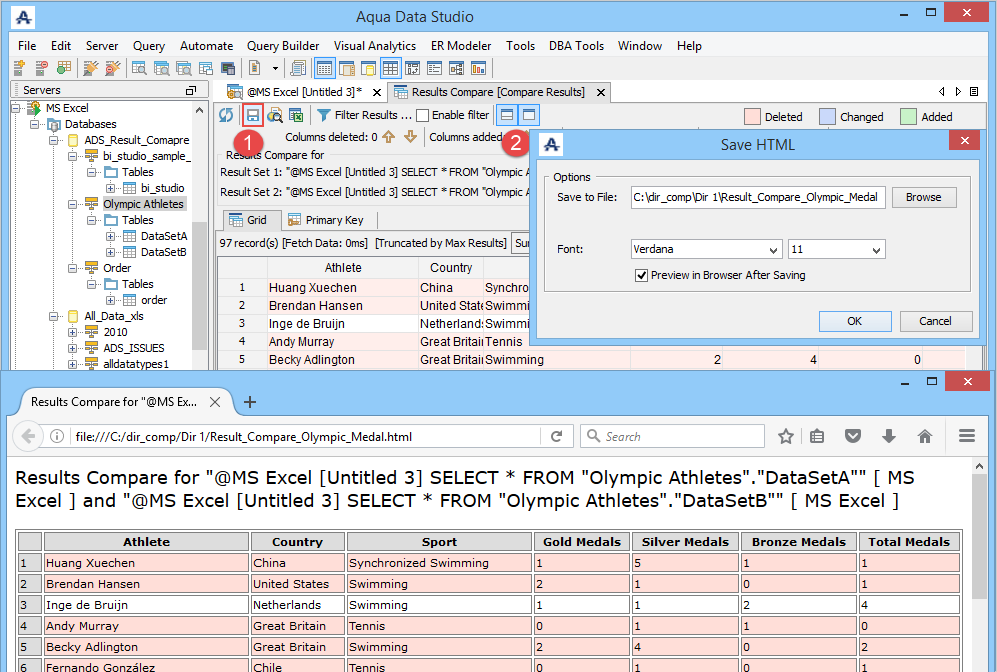Click the export to Excel icon
The height and width of the screenshot is (672, 997).
[296, 115]
